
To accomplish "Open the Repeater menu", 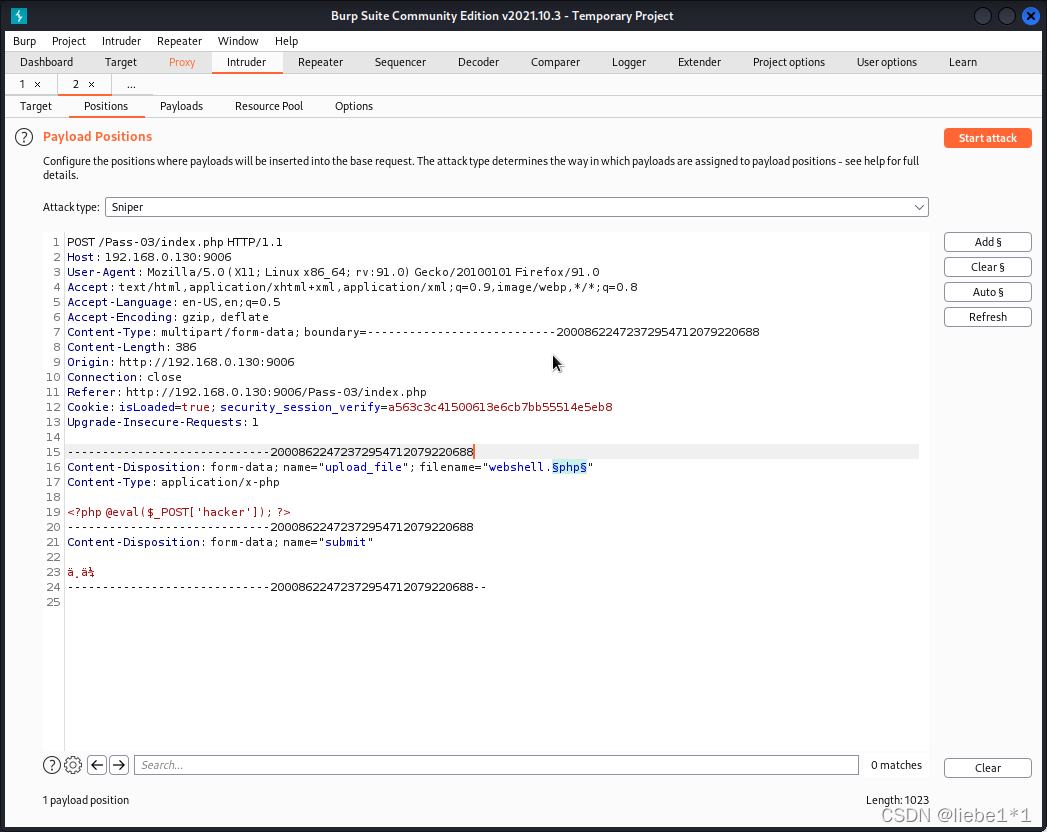I will pyautogui.click(x=180, y=41).
